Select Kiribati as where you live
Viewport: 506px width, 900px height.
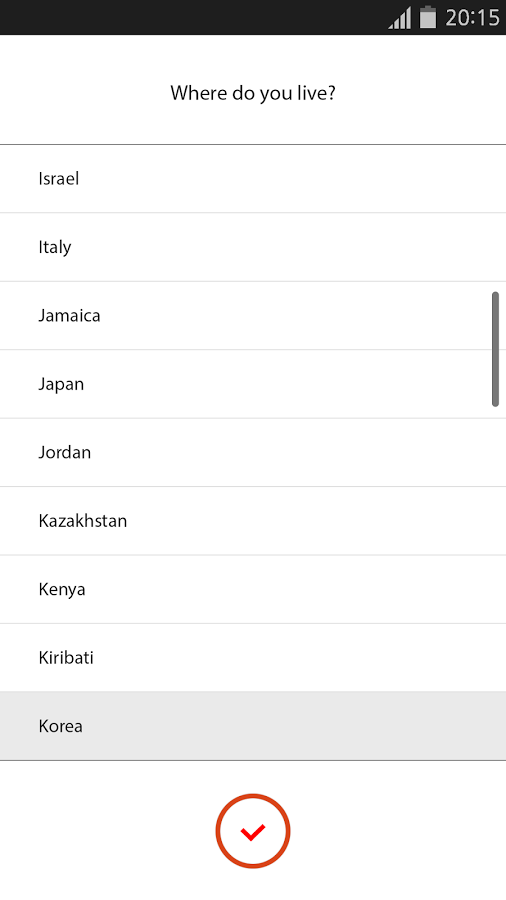click(253, 657)
